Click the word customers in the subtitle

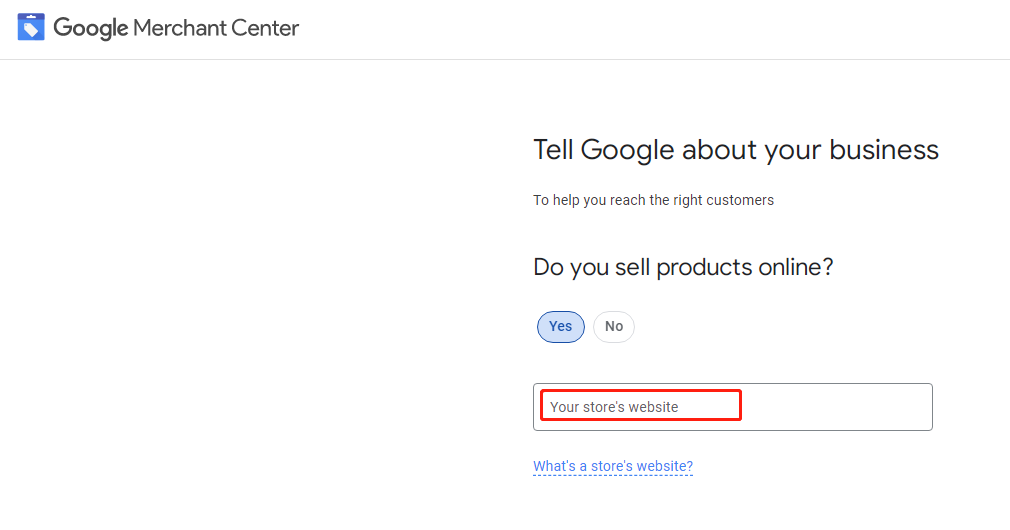pyautogui.click(x=739, y=200)
